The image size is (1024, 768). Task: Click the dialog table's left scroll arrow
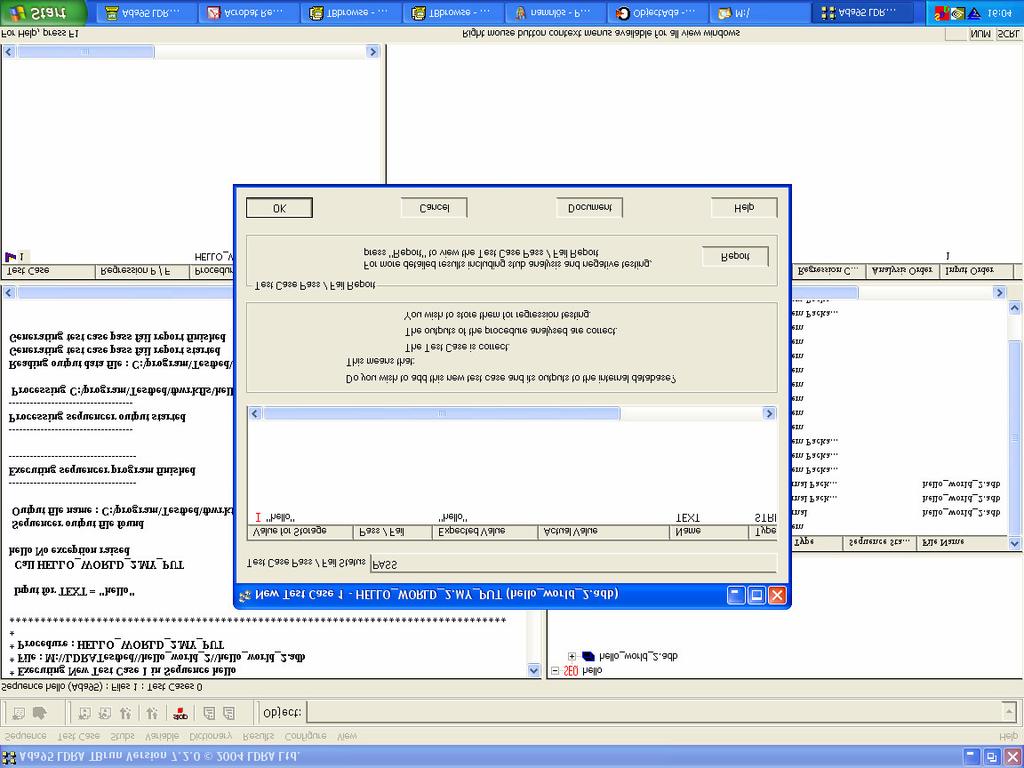click(x=255, y=413)
